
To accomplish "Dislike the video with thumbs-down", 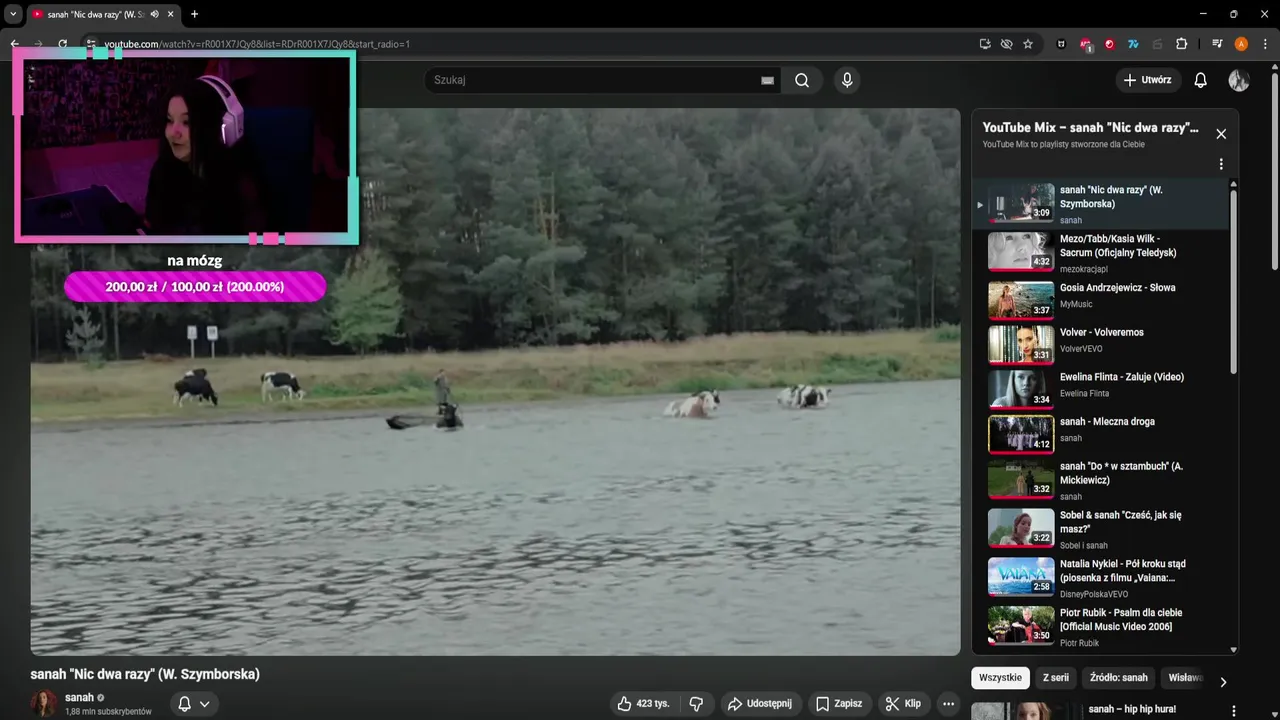I will [x=696, y=704].
